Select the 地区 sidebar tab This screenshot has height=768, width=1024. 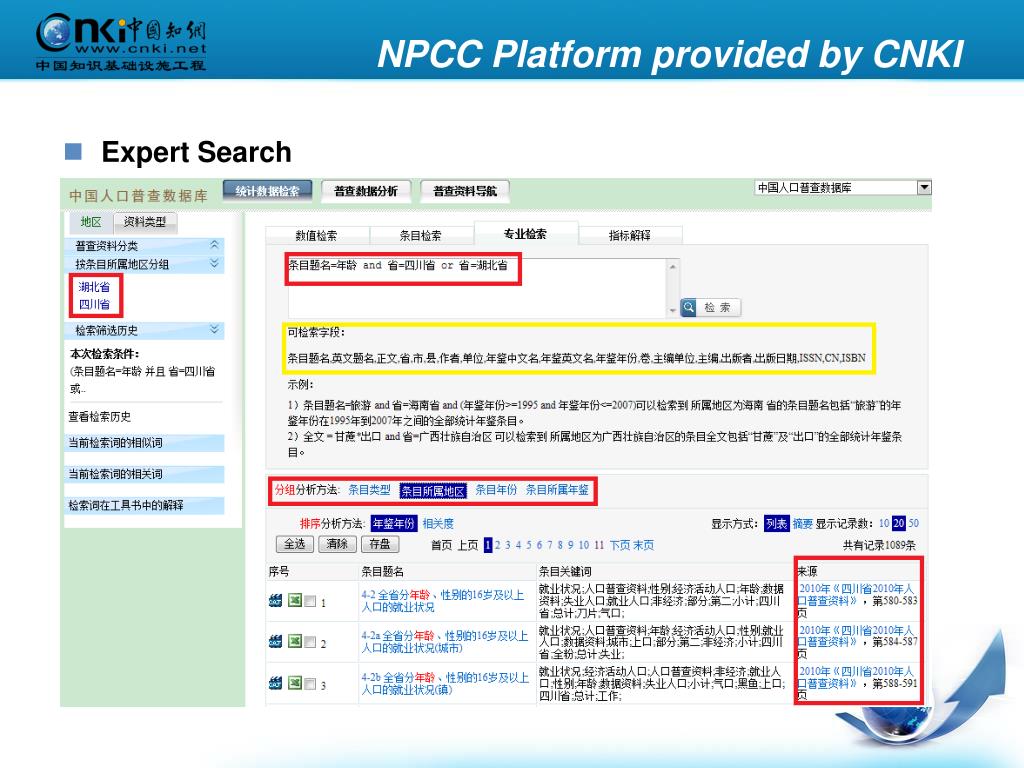click(x=91, y=222)
